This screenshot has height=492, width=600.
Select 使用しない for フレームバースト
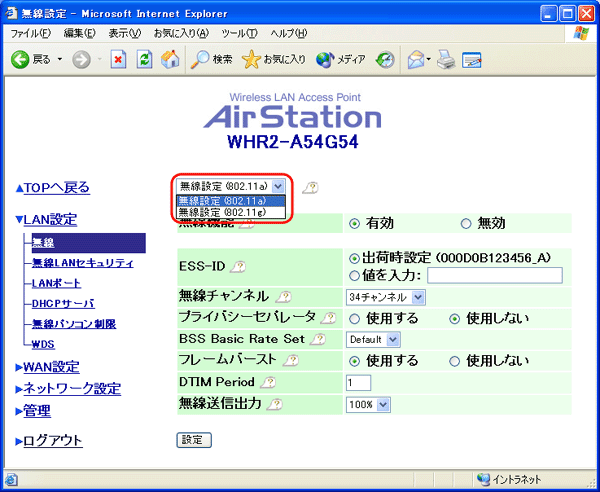point(454,361)
